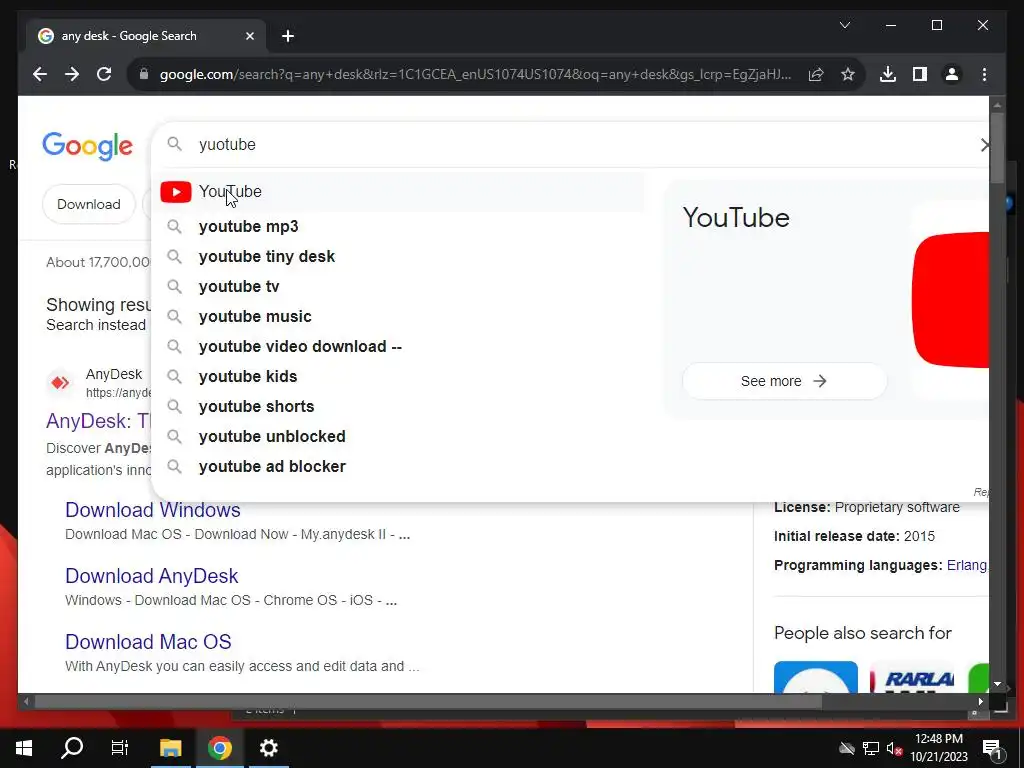Viewport: 1024px width, 768px height.
Task: Open Task View on the taskbar
Action: (x=120, y=748)
